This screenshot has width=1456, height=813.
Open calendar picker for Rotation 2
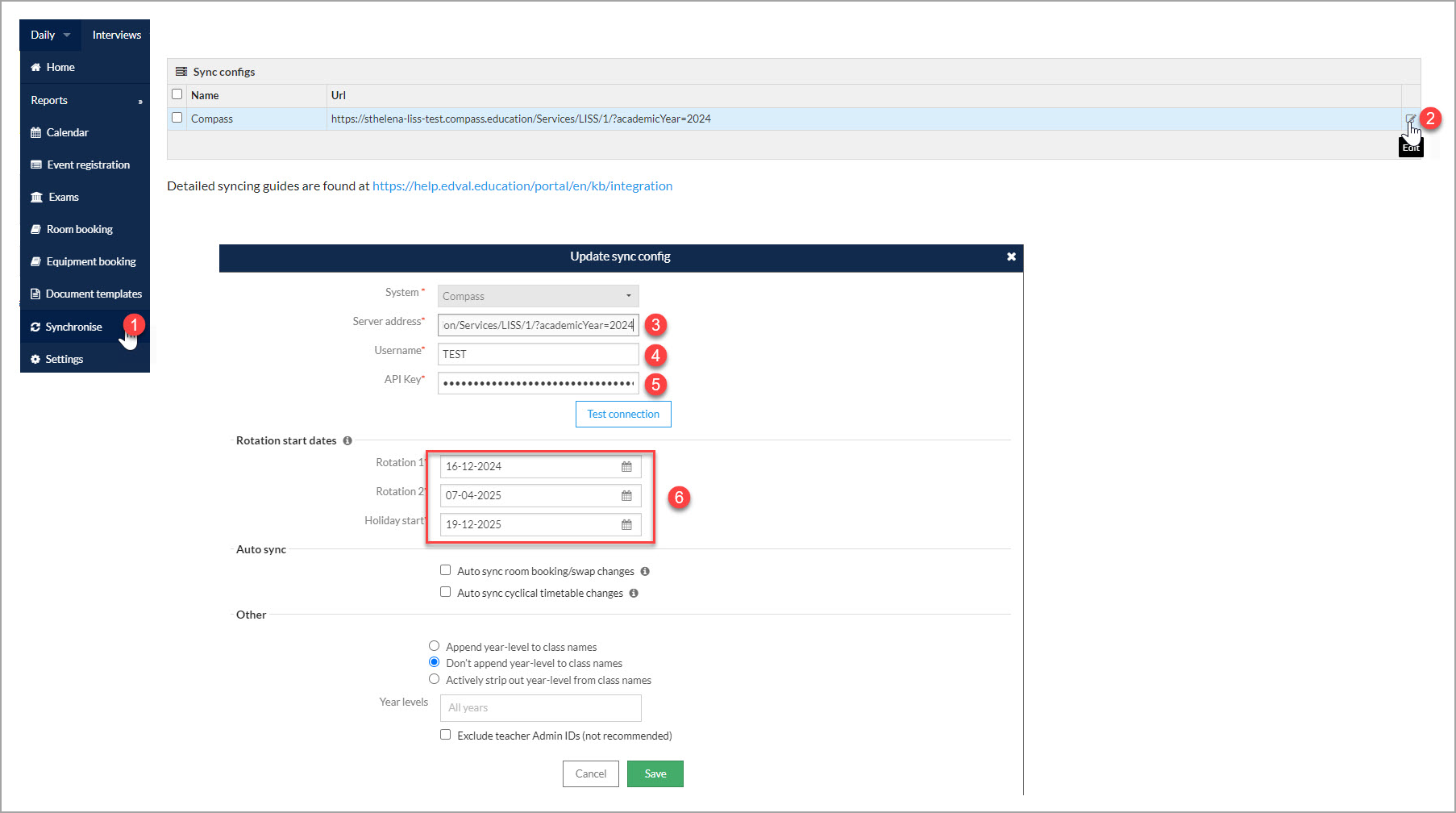pos(626,496)
